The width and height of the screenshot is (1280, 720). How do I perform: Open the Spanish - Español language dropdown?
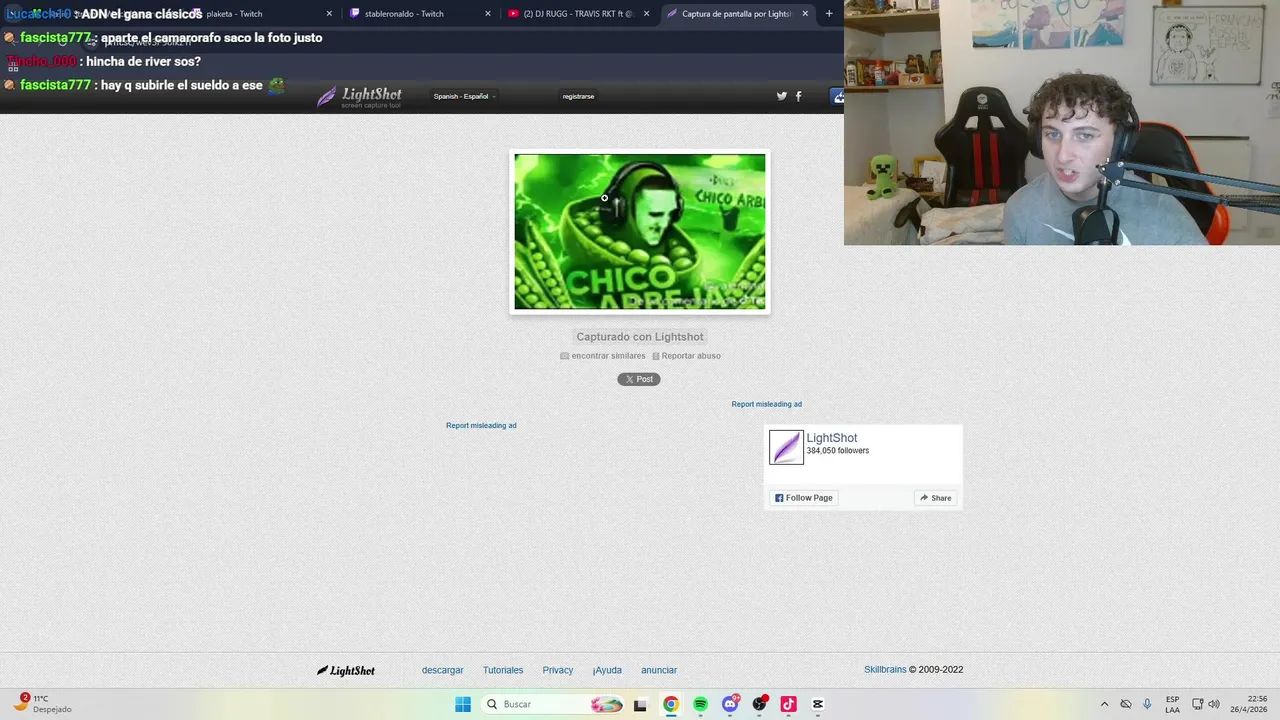tap(464, 96)
